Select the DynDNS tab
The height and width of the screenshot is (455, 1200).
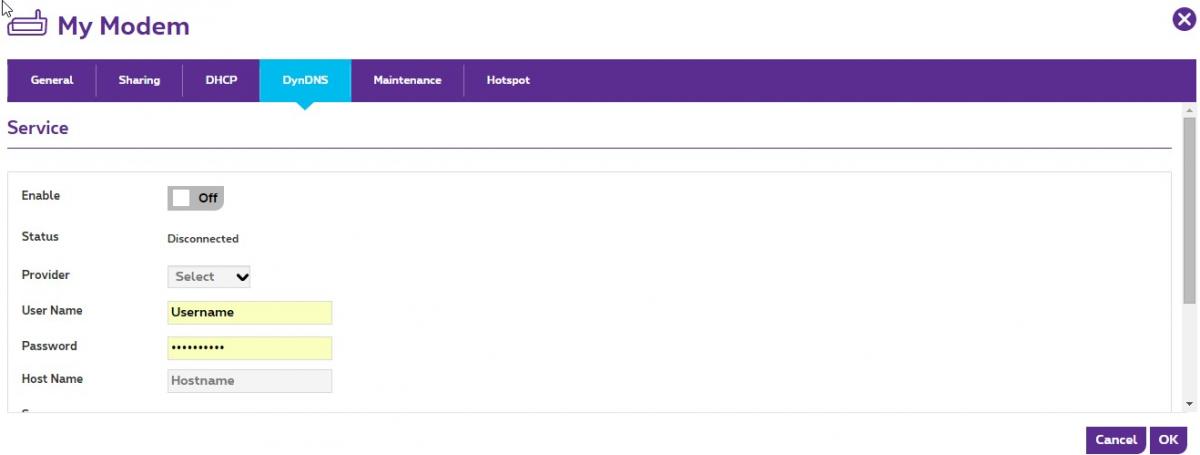(305, 80)
